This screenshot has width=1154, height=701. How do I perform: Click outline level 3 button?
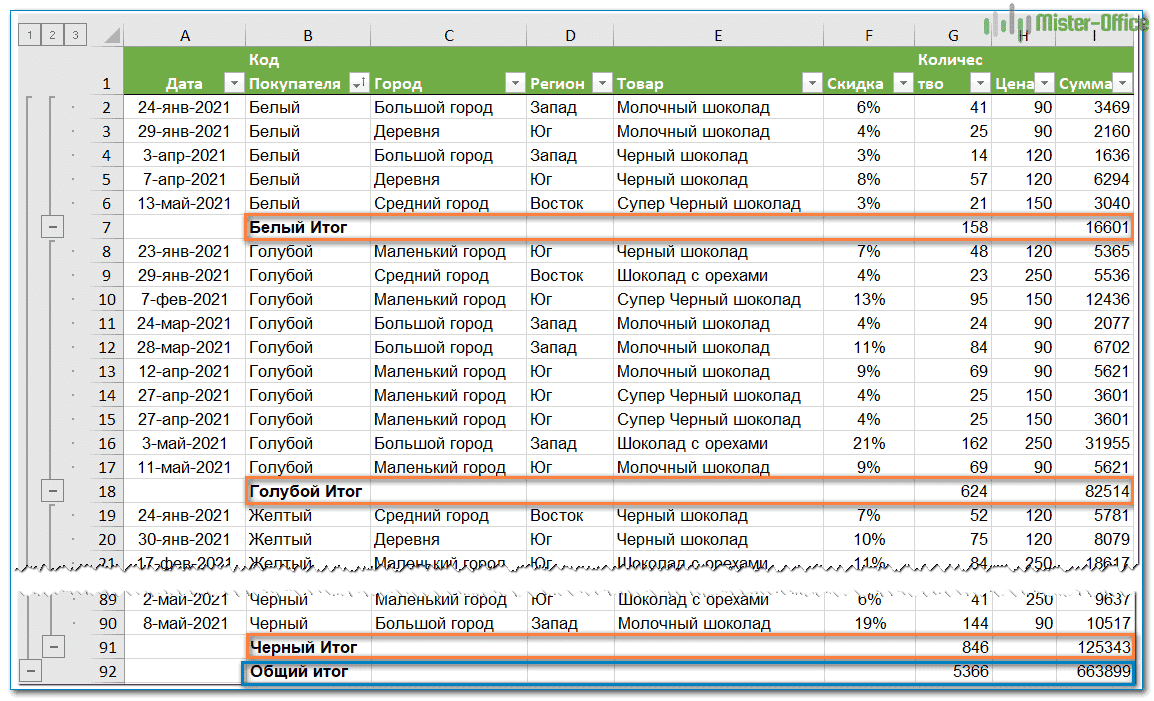pyautogui.click(x=75, y=36)
